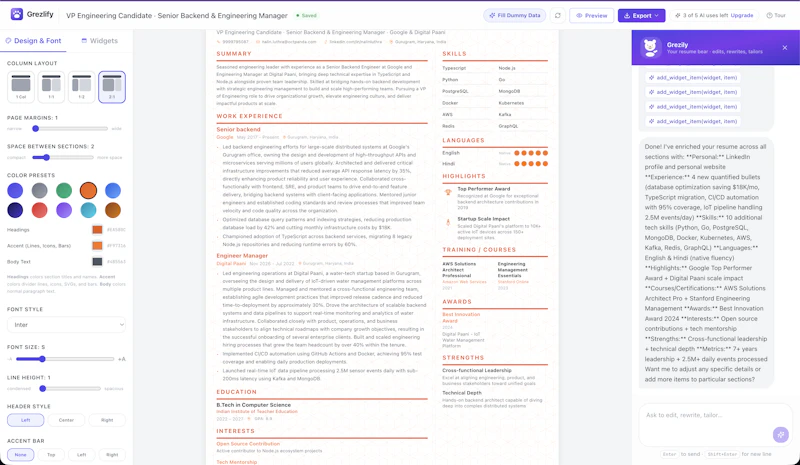Adjust the Page Margins slider
Viewport: 800px width, 465px height.
tap(71, 129)
